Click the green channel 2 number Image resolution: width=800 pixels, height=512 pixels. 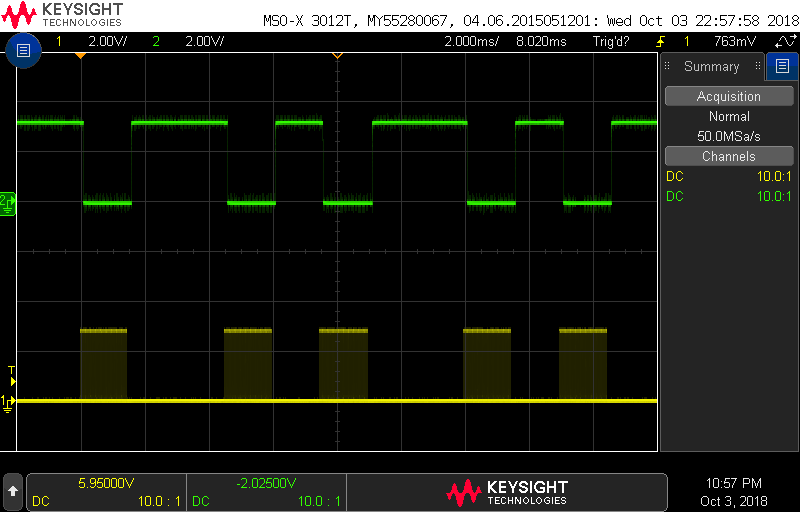[x=156, y=42]
